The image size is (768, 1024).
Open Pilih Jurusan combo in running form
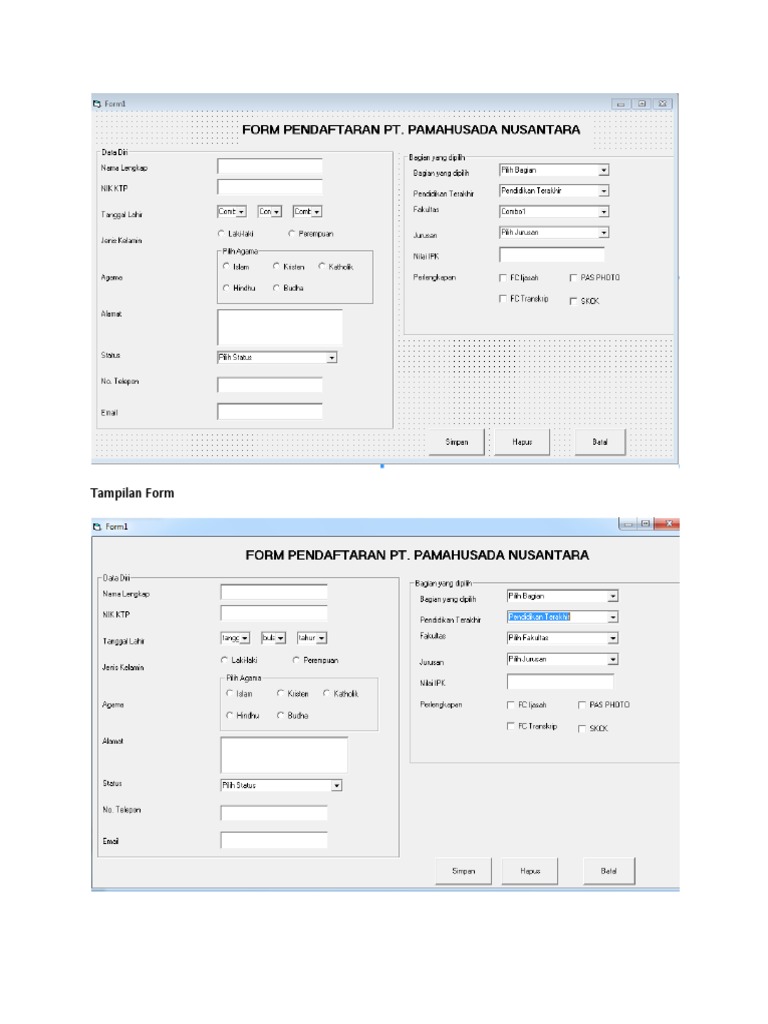click(x=562, y=660)
